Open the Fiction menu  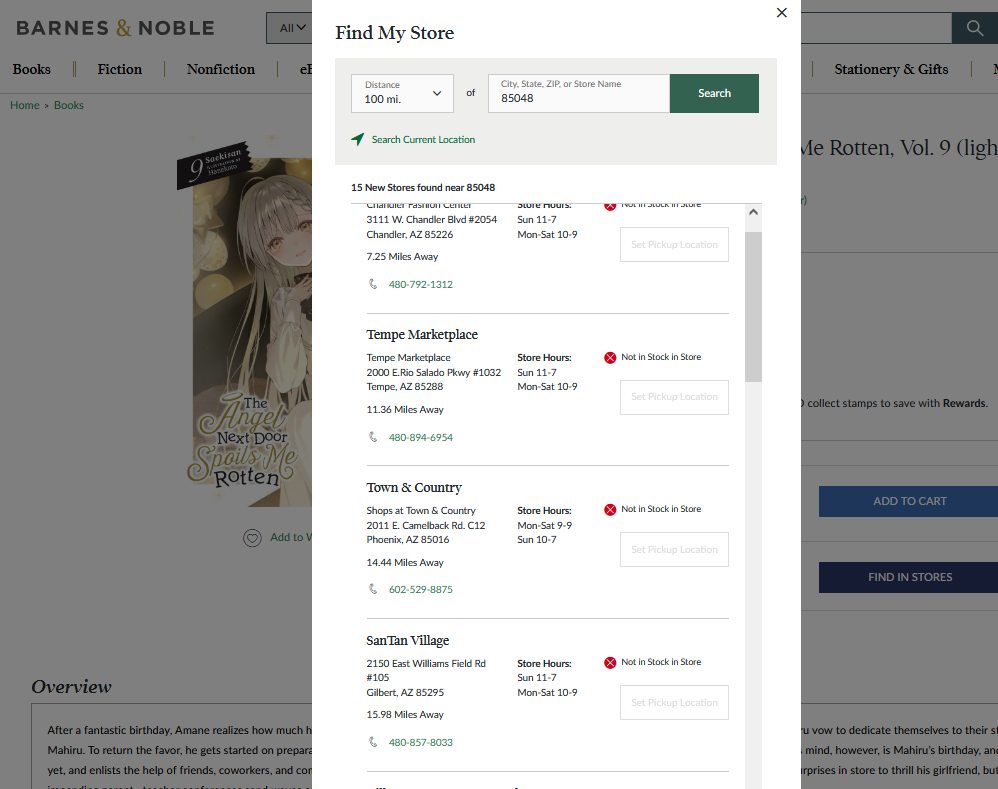click(x=120, y=69)
